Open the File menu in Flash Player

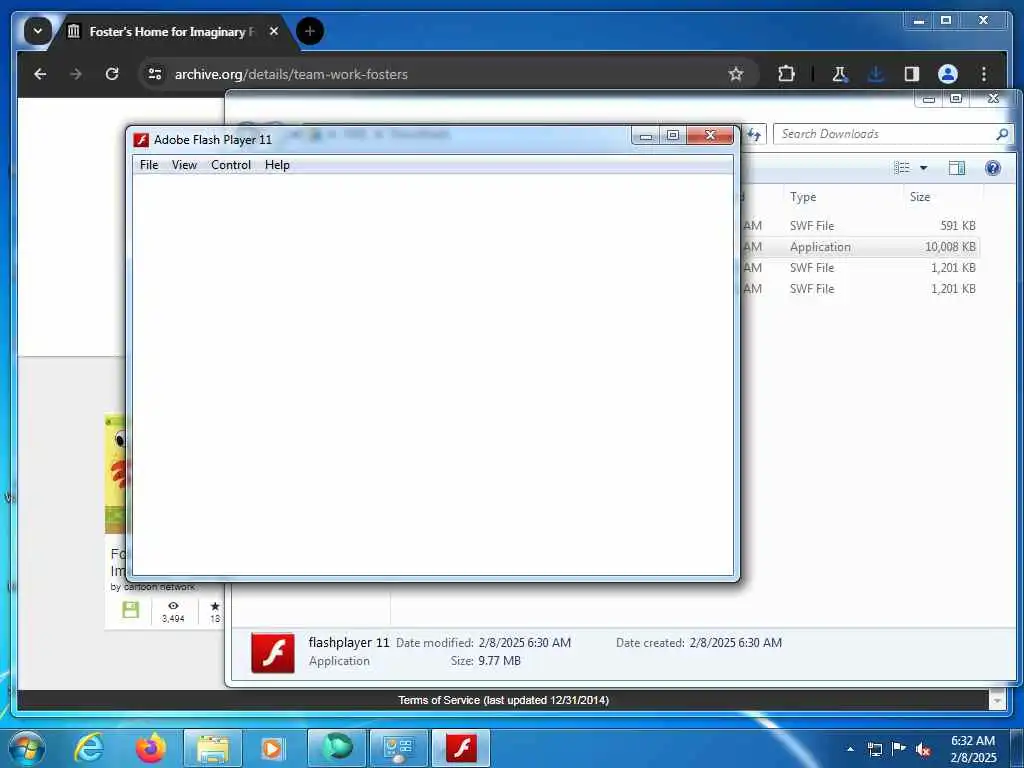pos(149,165)
